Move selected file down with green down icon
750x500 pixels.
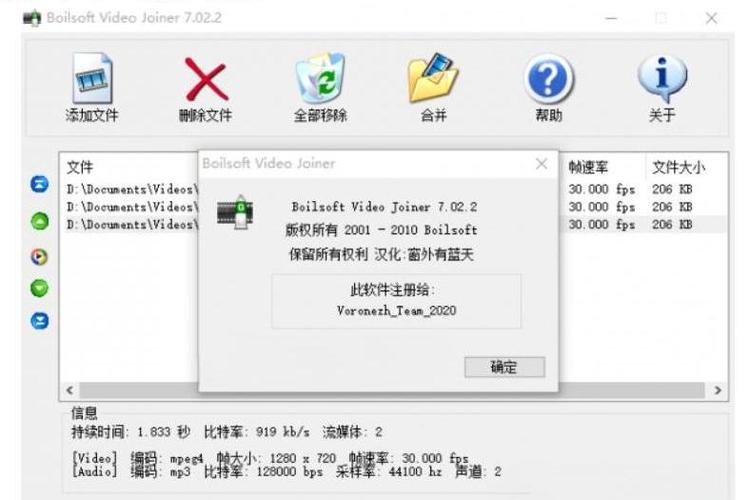click(x=40, y=288)
